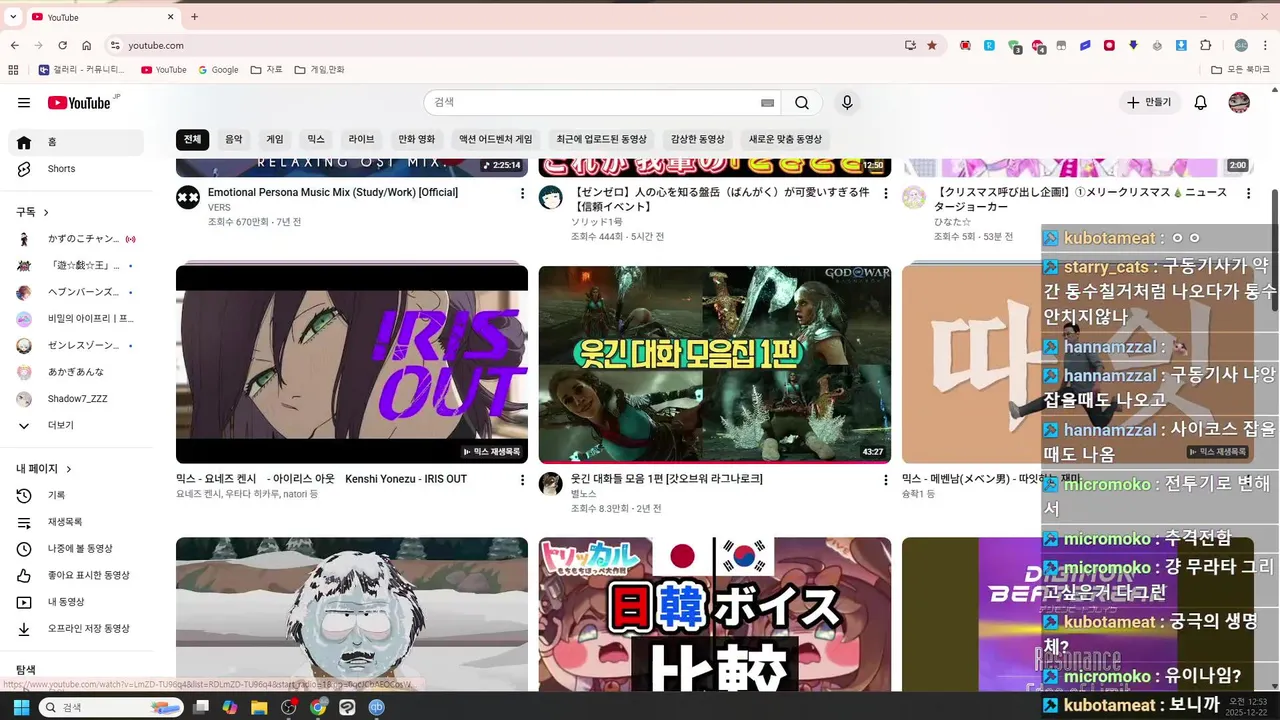Select the 새로운 맞춤 동영상 chip
The image size is (1280, 720).
point(785,139)
